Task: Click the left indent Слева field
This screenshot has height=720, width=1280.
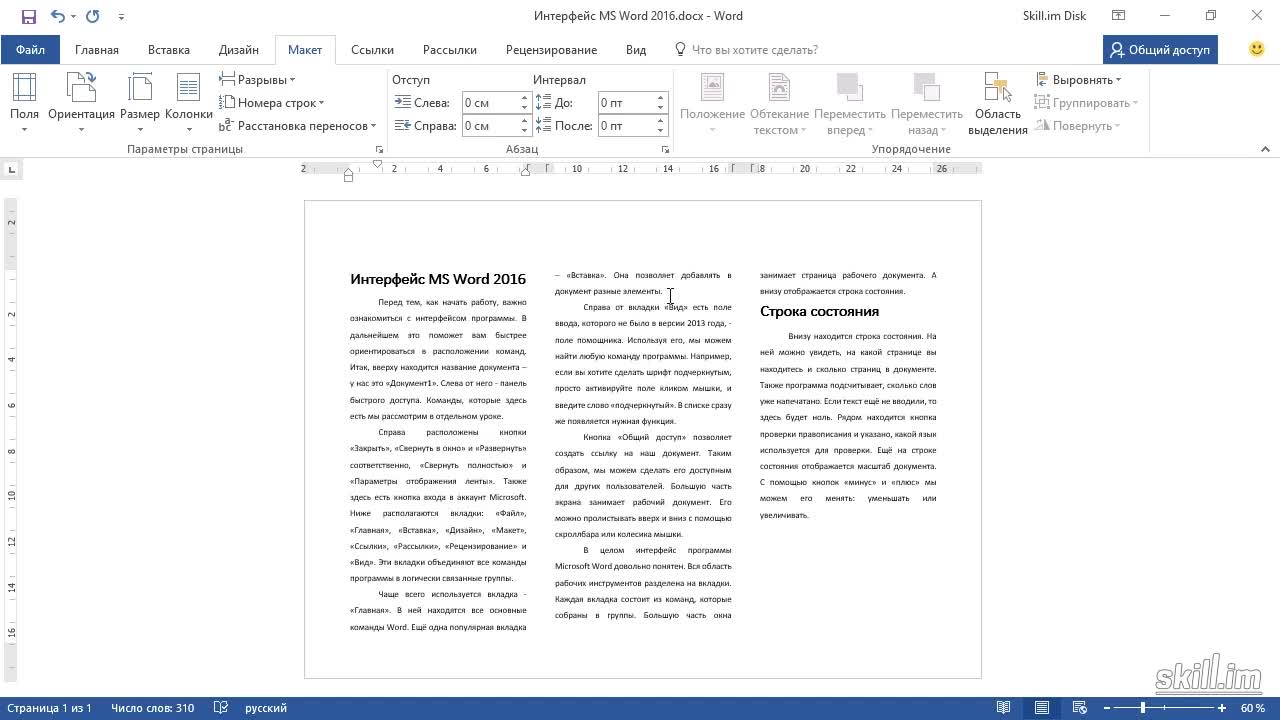Action: click(x=489, y=103)
